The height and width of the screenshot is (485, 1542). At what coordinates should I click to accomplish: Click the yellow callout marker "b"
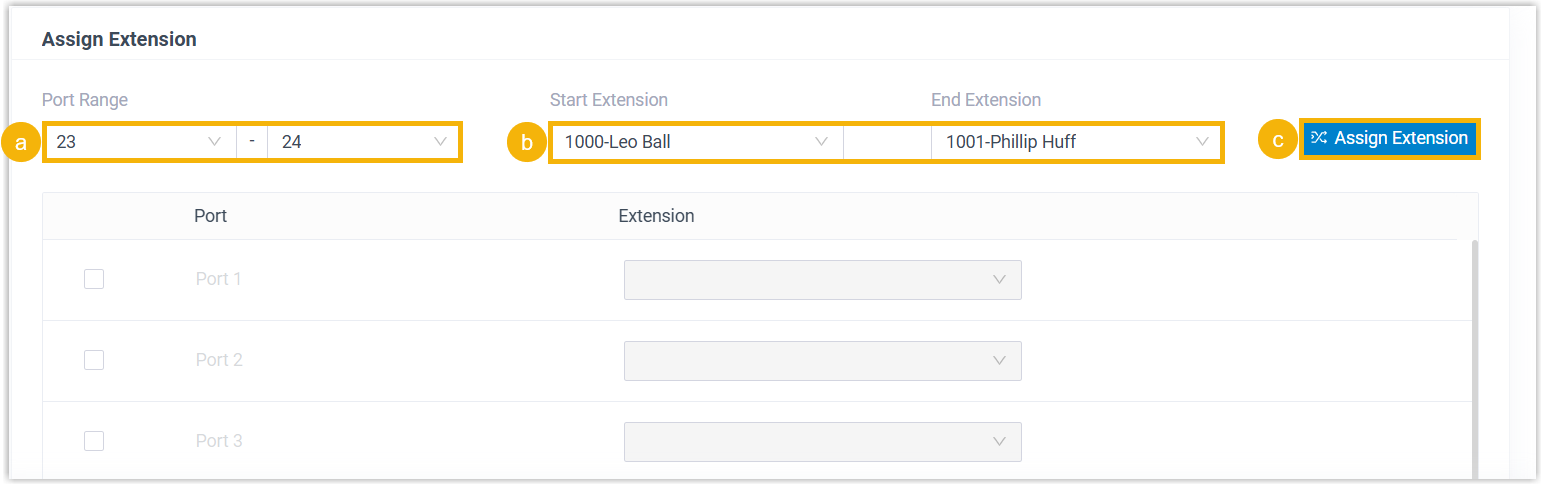pyautogui.click(x=527, y=142)
